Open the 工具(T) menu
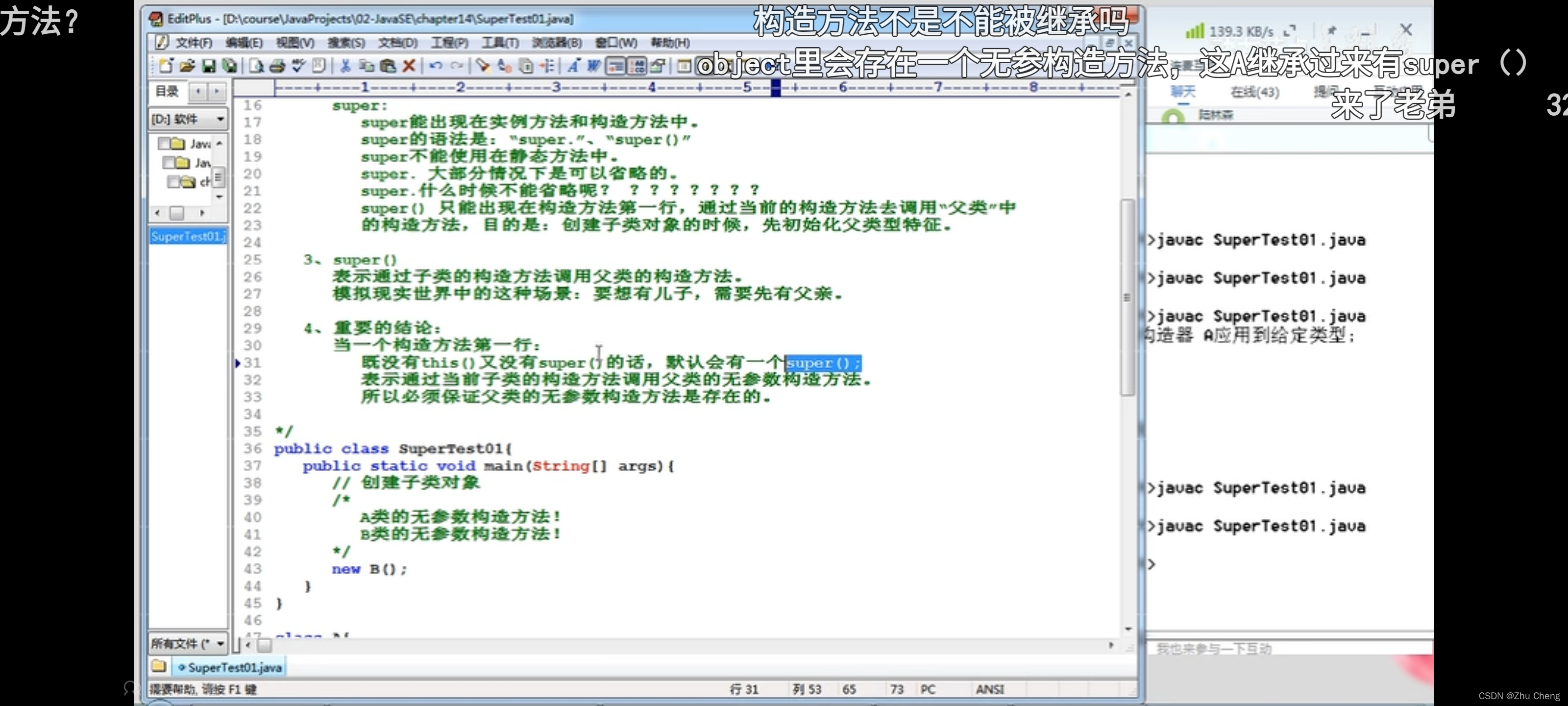The height and width of the screenshot is (706, 1568). point(500,43)
